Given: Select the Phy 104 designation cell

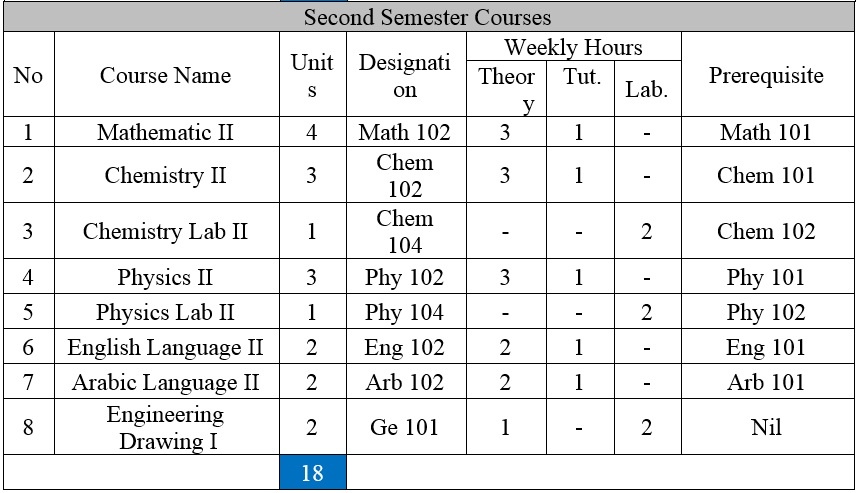Looking at the screenshot, I should 406,312.
